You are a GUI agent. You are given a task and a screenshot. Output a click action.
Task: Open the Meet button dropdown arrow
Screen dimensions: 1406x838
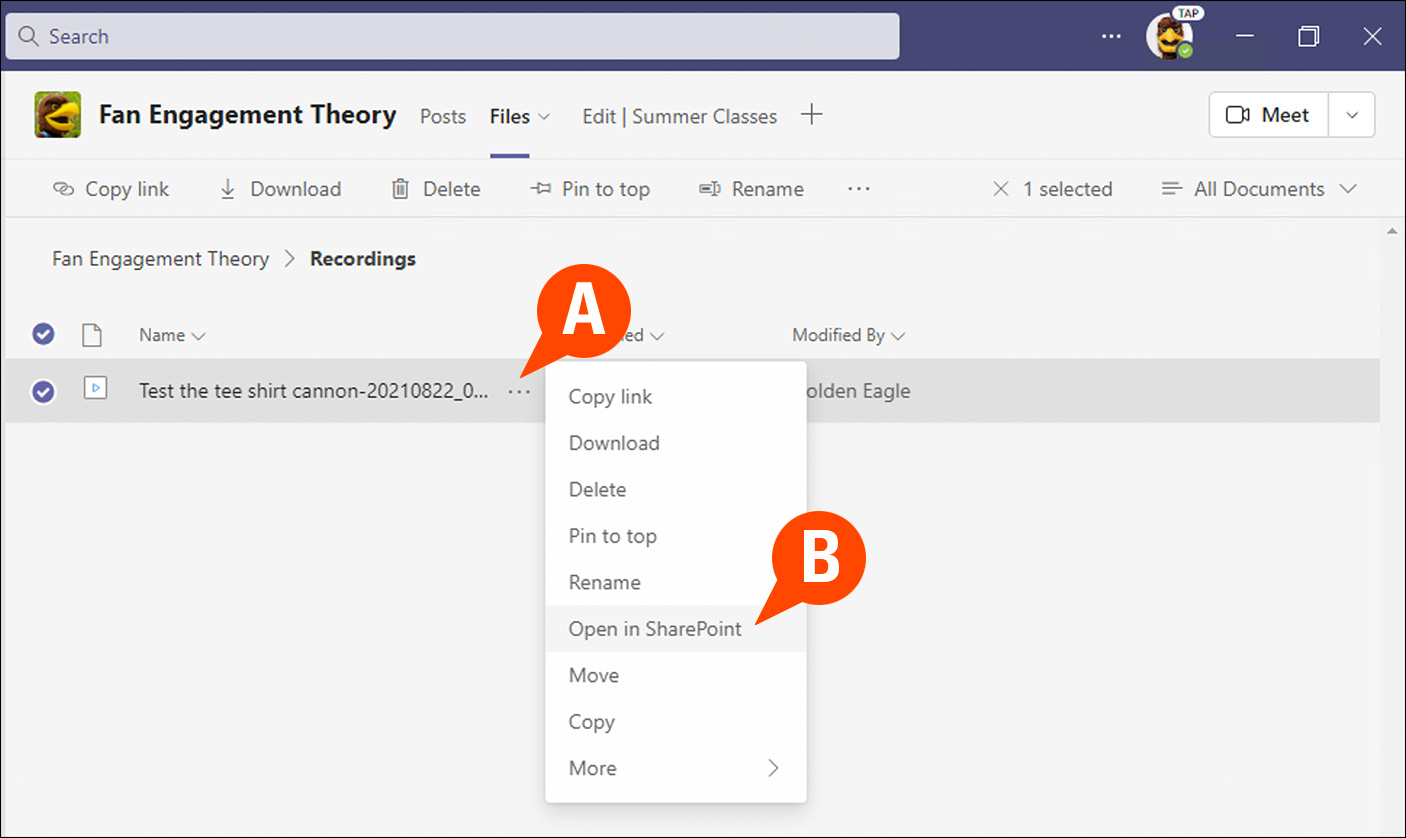[1352, 115]
